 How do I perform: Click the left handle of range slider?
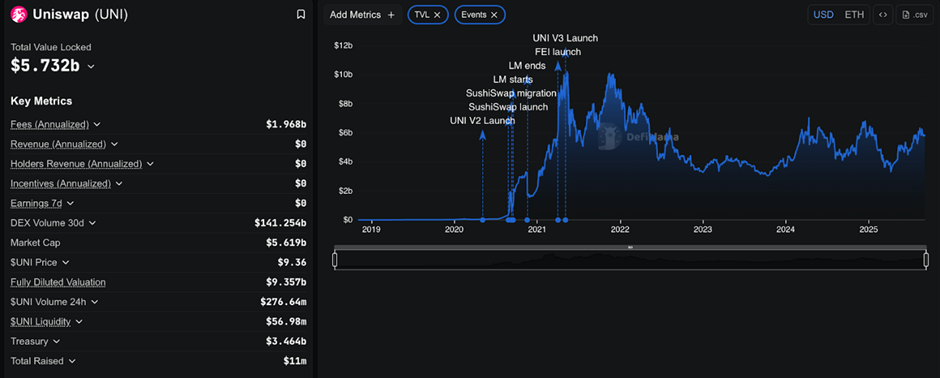coord(335,259)
